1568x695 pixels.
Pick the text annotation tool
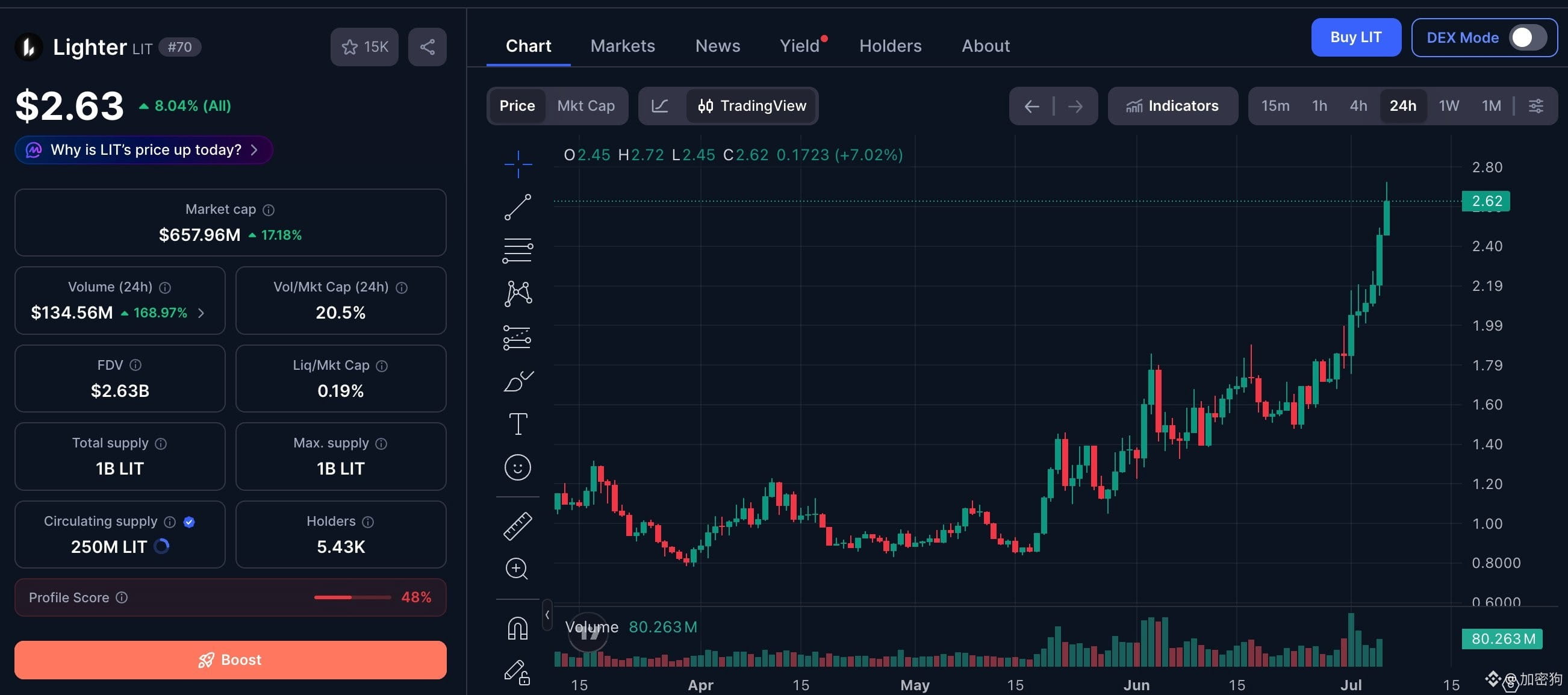pyautogui.click(x=518, y=423)
